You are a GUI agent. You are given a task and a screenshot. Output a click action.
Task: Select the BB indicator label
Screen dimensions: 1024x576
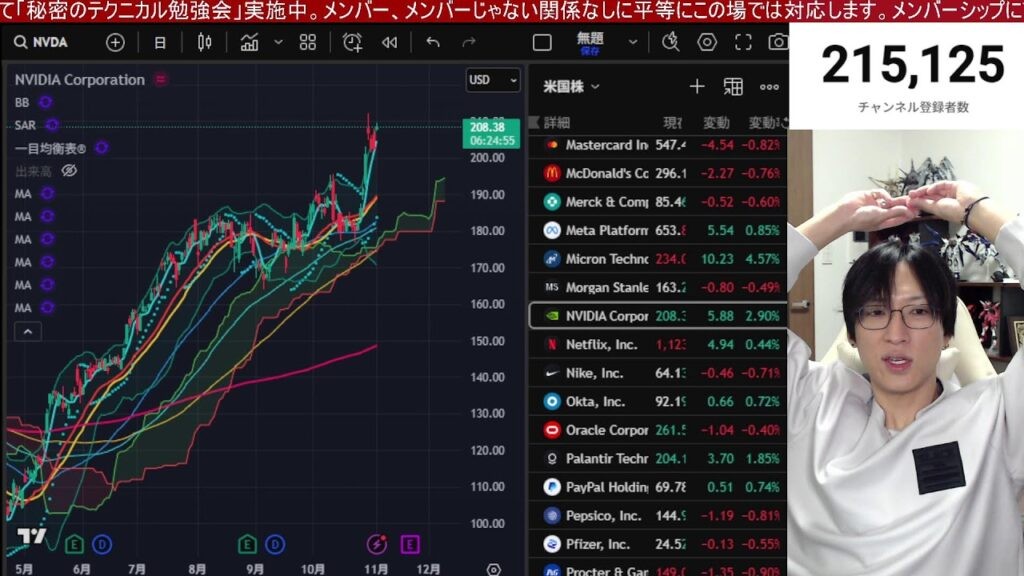22,103
